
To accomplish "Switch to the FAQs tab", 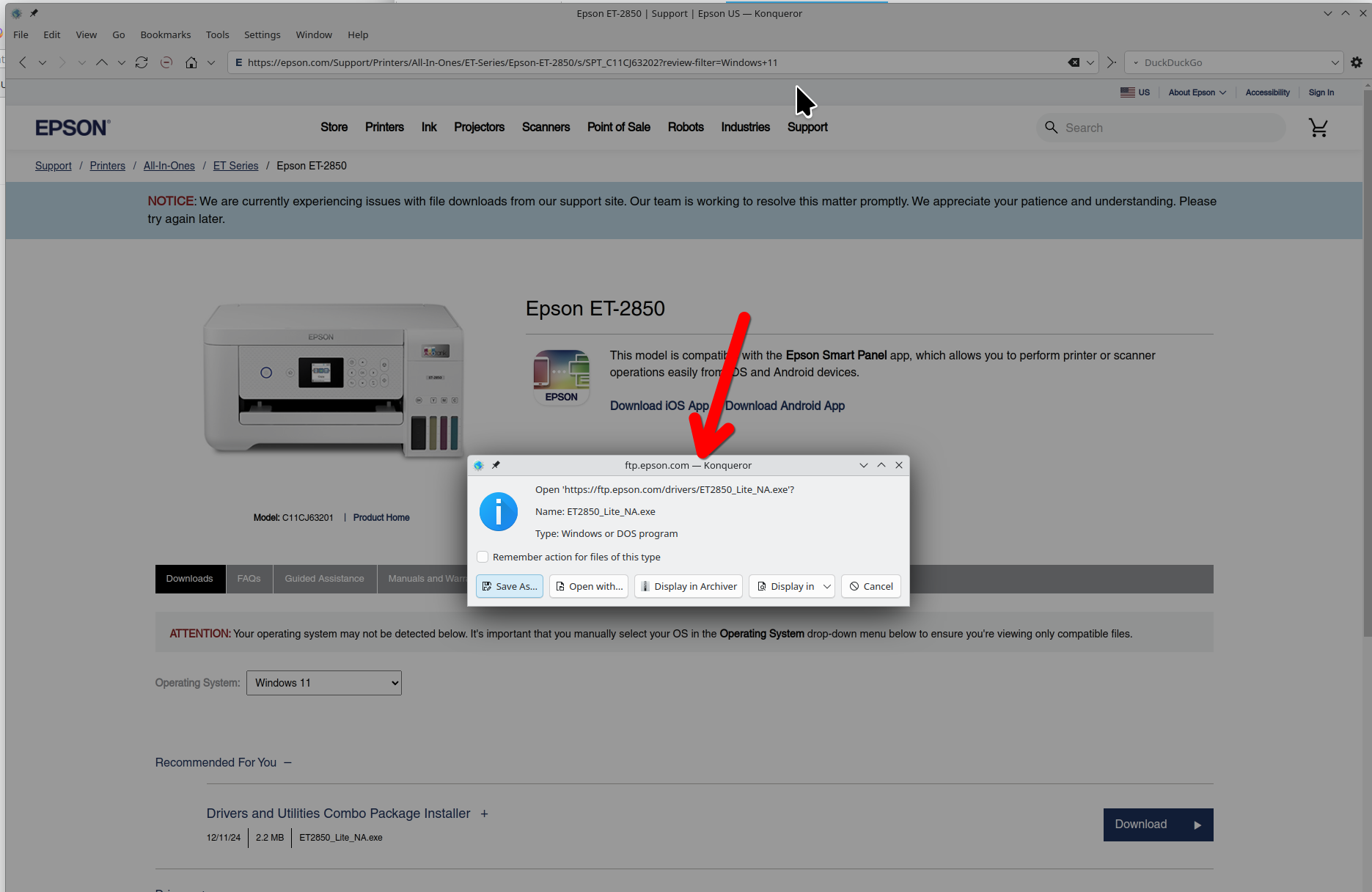I will 249,579.
